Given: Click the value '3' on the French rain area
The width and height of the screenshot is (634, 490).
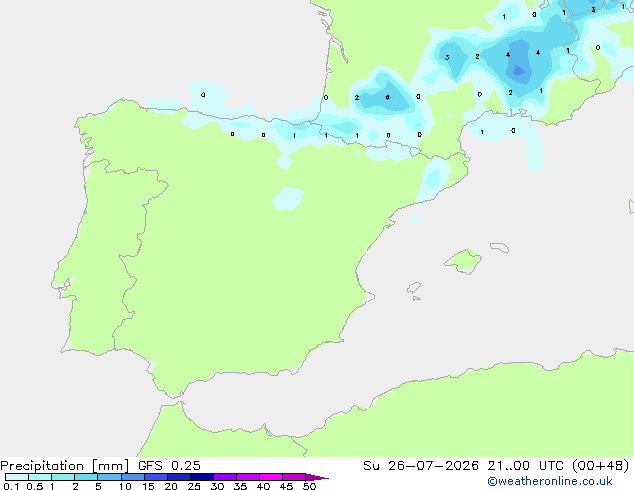Looking at the screenshot, I should (447, 57).
